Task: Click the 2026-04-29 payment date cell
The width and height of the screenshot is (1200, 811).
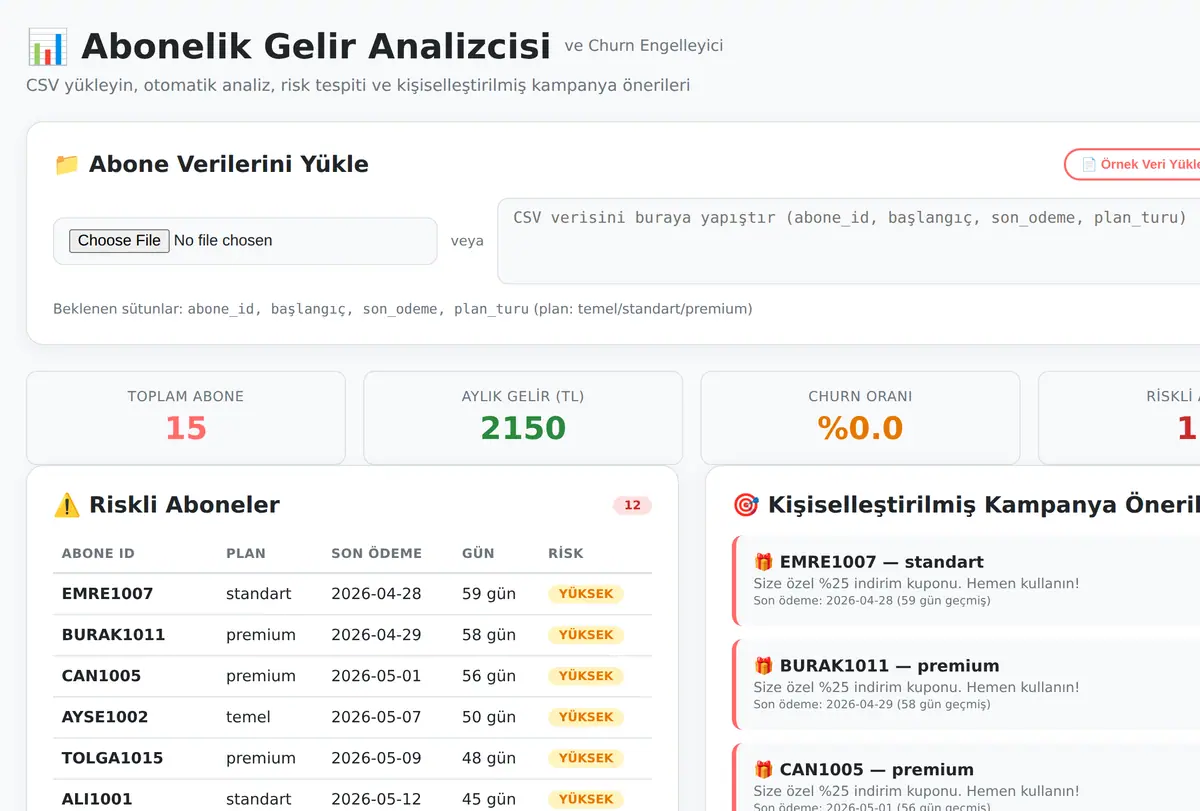Action: tap(376, 635)
